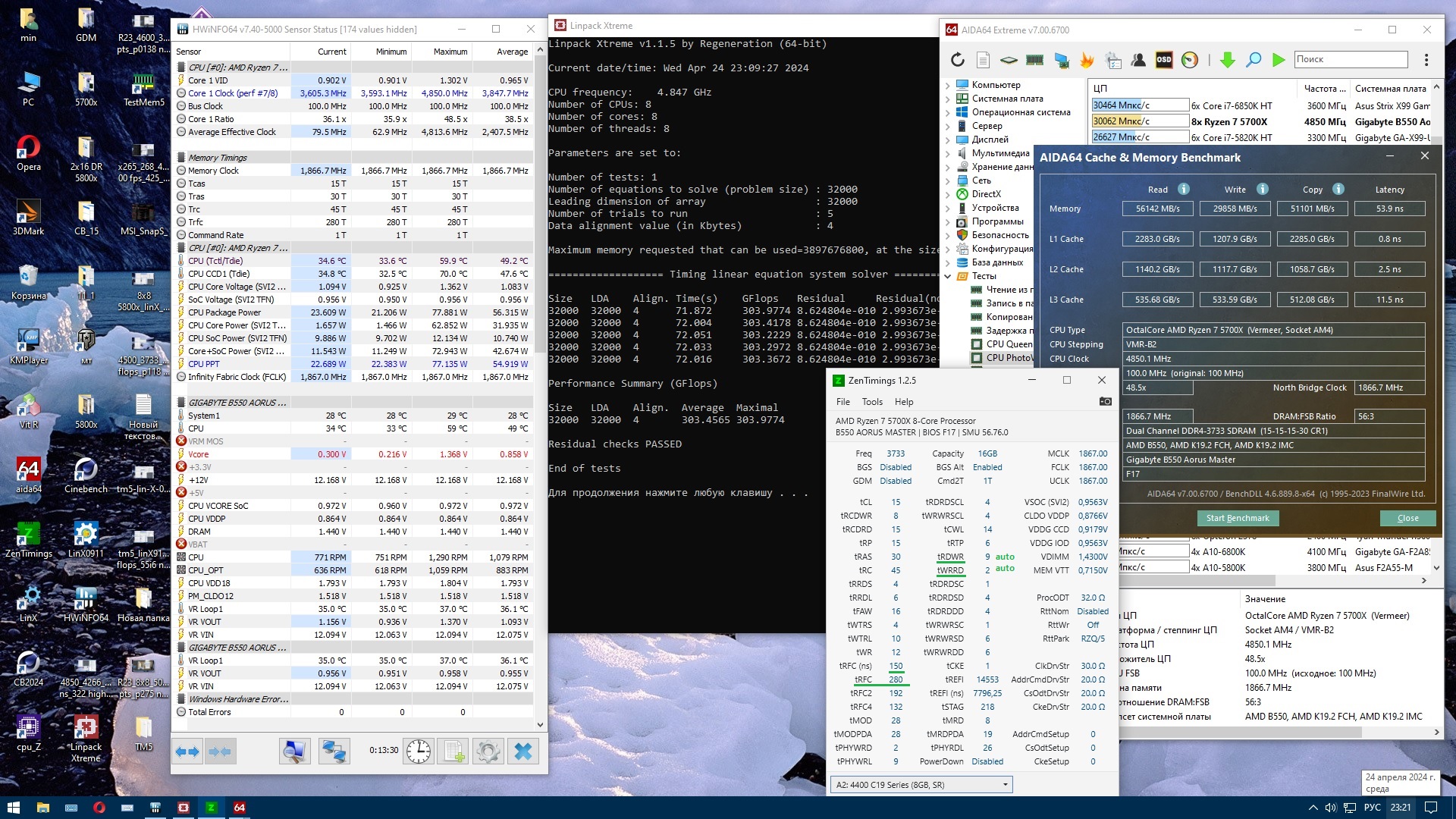Click the Read info icon in Cache benchmark
1456x819 pixels.
point(1183,189)
